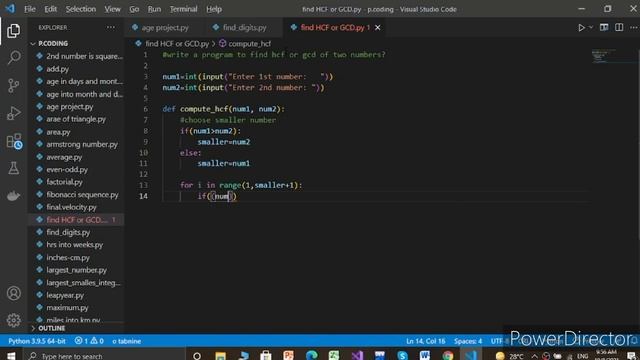Open area.py file
The width and height of the screenshot is (640, 360).
pyautogui.click(x=58, y=132)
